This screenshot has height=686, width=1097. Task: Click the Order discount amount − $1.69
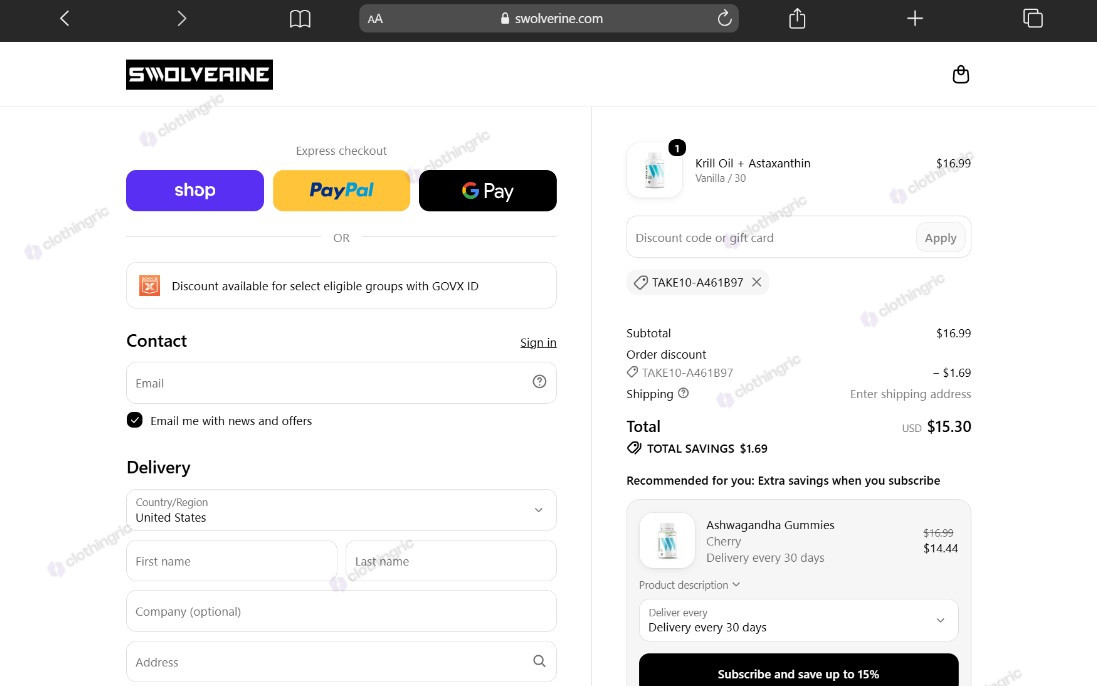tap(951, 373)
